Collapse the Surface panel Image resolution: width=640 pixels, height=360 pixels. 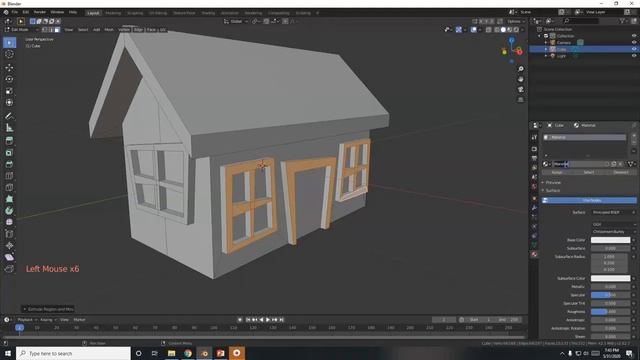click(553, 190)
